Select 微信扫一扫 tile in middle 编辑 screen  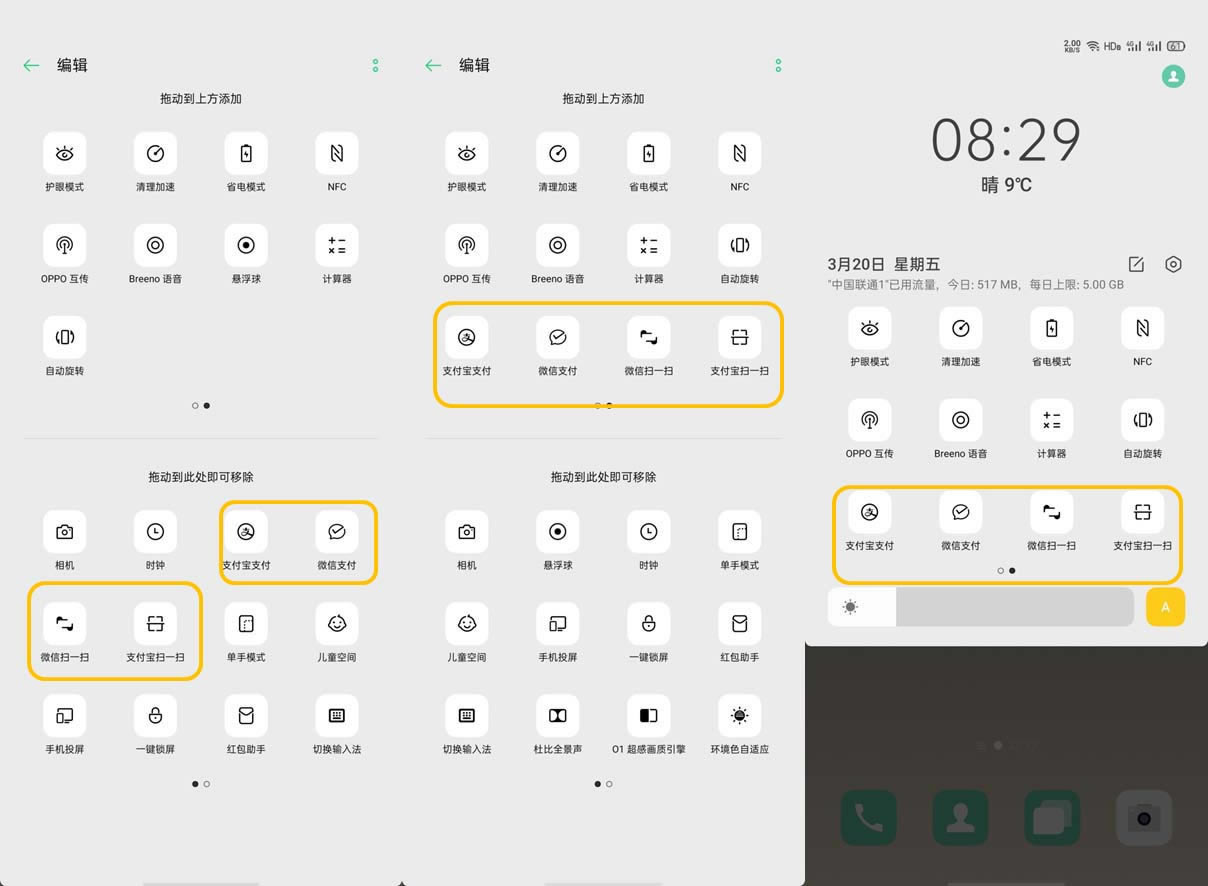[x=649, y=337]
